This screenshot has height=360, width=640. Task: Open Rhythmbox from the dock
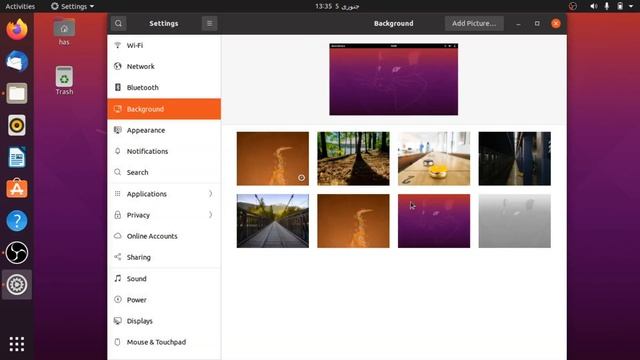click(x=17, y=125)
